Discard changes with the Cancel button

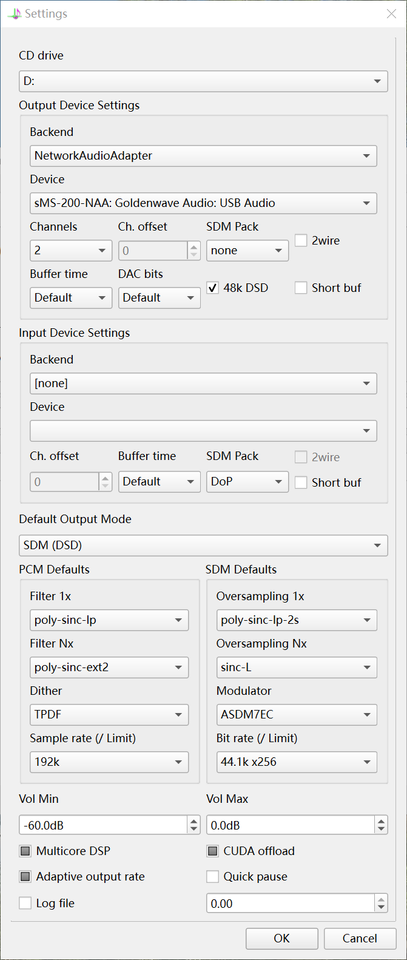(360, 938)
